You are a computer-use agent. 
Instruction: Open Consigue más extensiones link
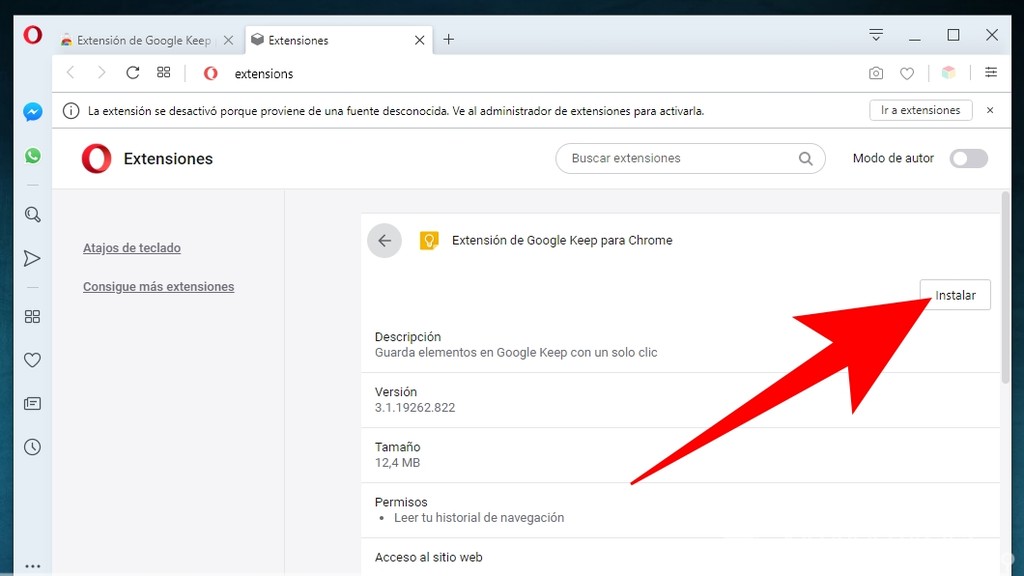pyautogui.click(x=158, y=286)
